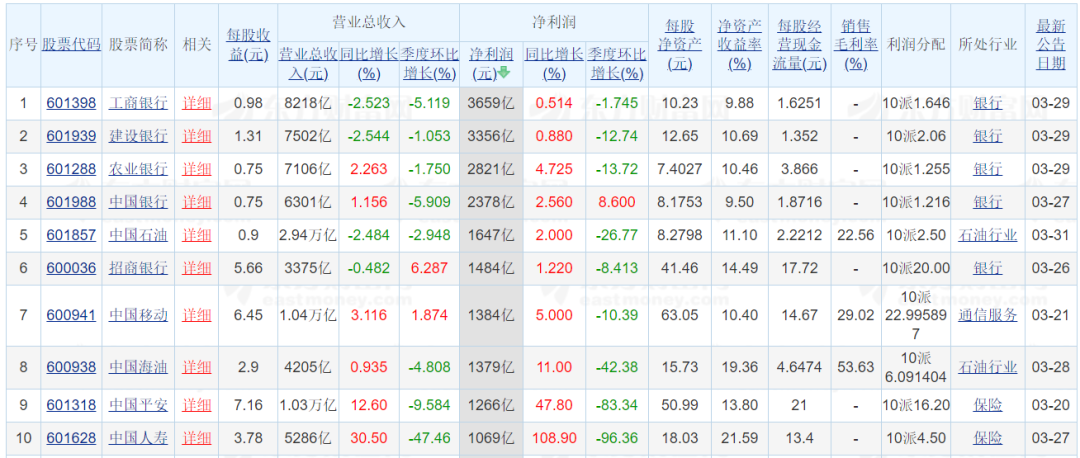Screen dimensions: 1080x458
Task: Sort by 净资产收益率(%) column header
Action: pyautogui.click(x=739, y=45)
